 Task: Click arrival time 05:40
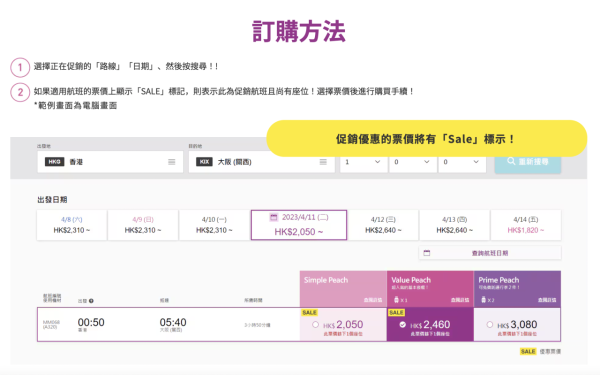click(173, 322)
